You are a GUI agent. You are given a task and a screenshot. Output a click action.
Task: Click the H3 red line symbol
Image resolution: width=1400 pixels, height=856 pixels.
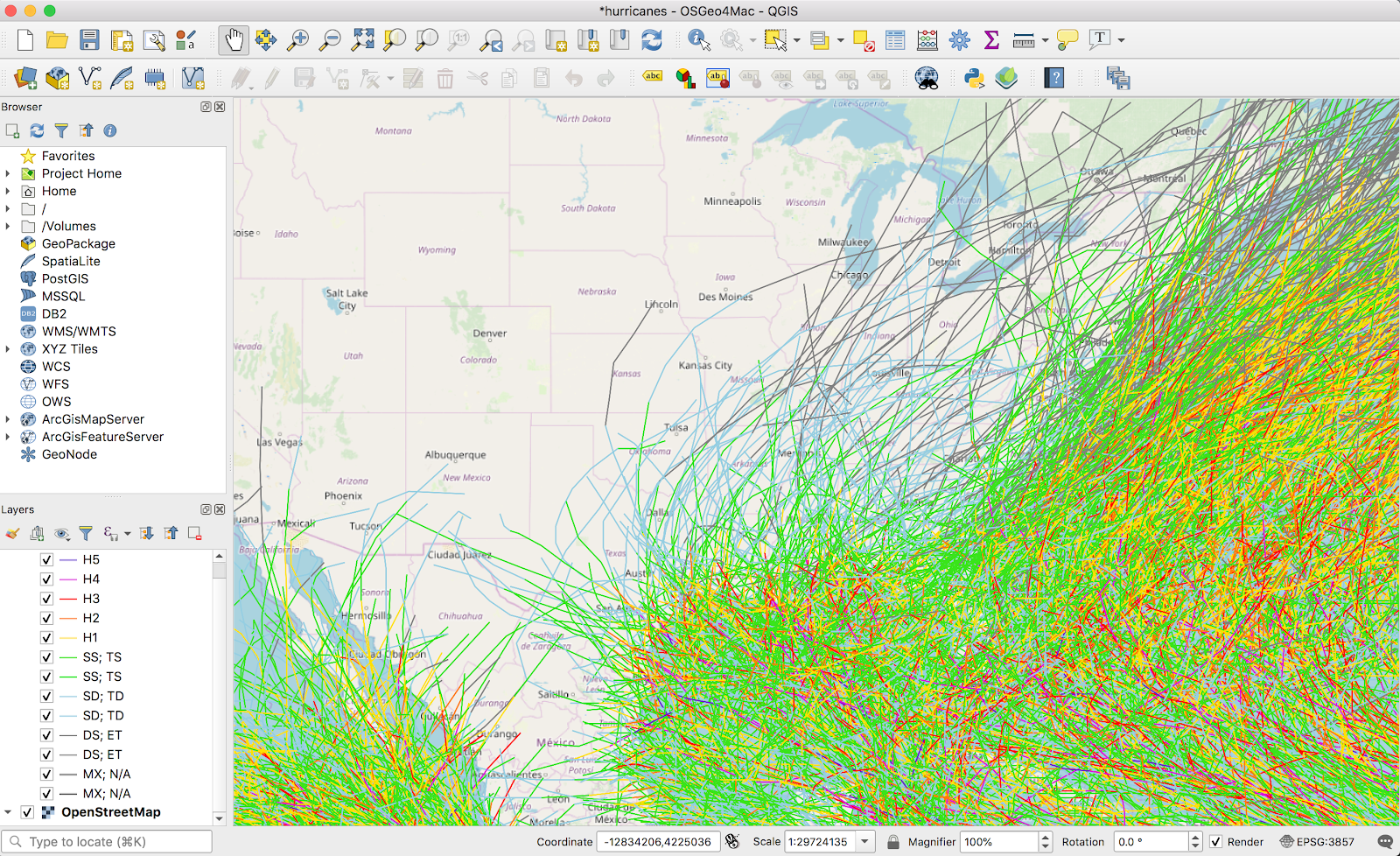pos(68,599)
